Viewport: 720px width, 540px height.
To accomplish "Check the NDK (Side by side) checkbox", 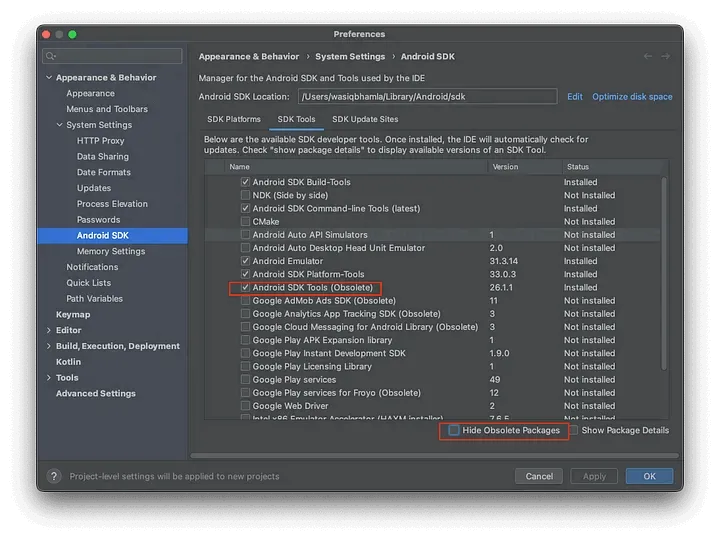I will click(245, 195).
